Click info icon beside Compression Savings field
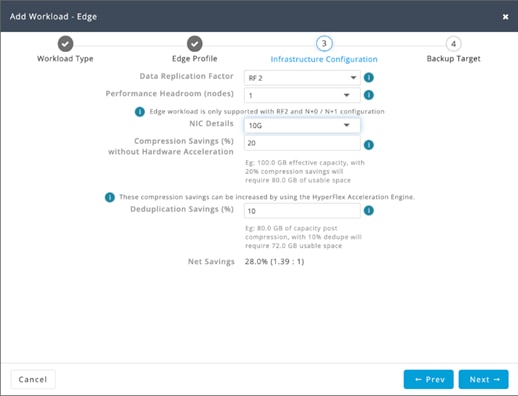518x396 pixels. click(368, 145)
